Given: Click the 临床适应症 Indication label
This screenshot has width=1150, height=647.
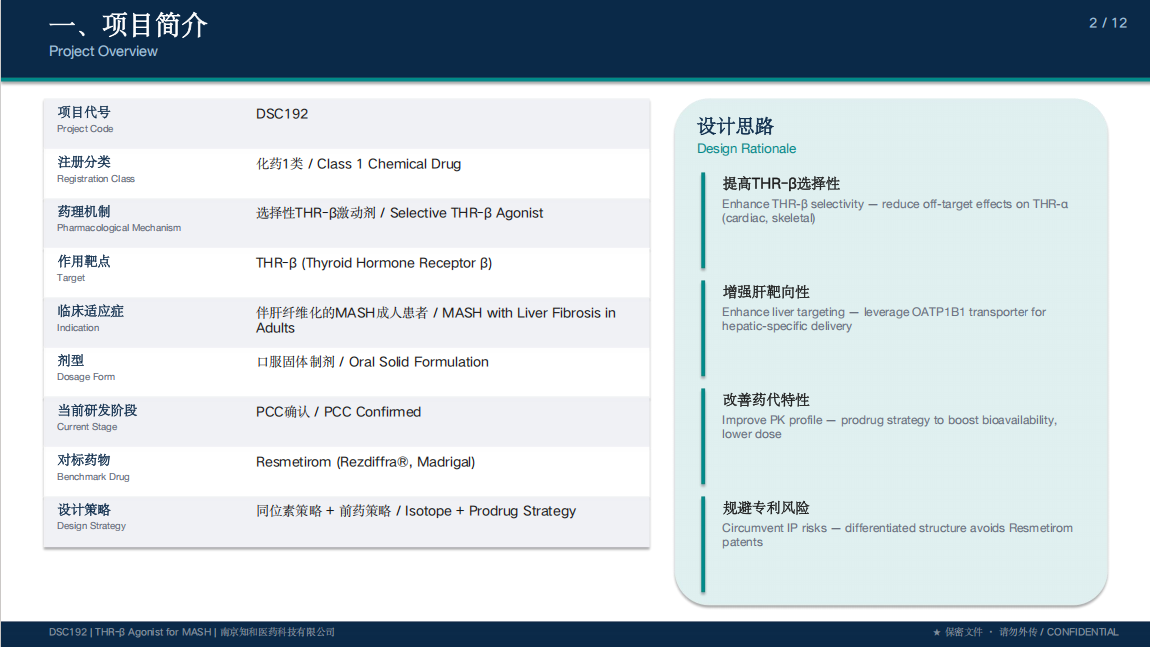Looking at the screenshot, I should (x=90, y=318).
